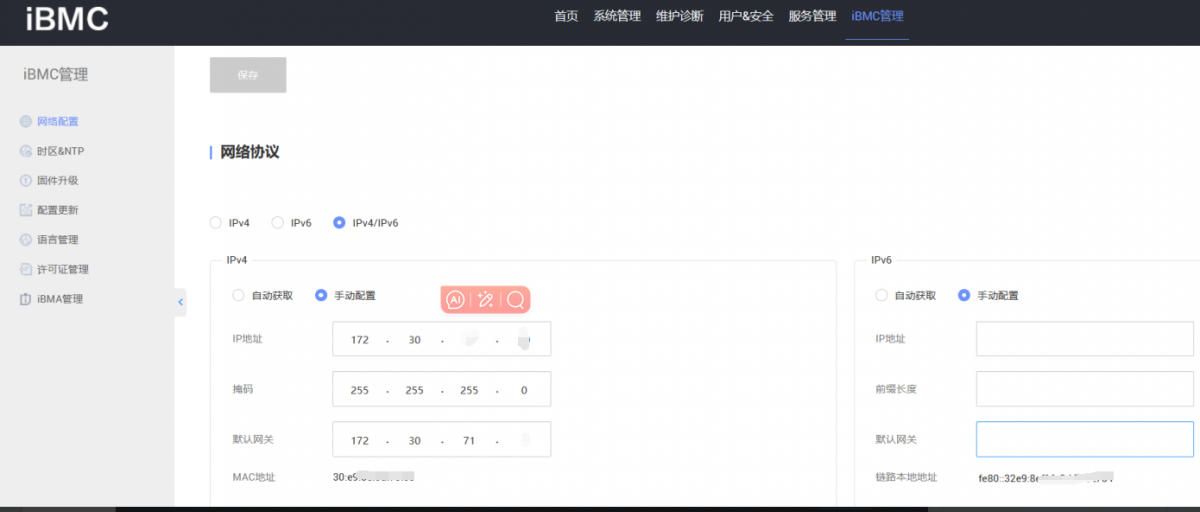Click the AI icon in floating toolbar
Screen dimensions: 1200x512
[455, 299]
